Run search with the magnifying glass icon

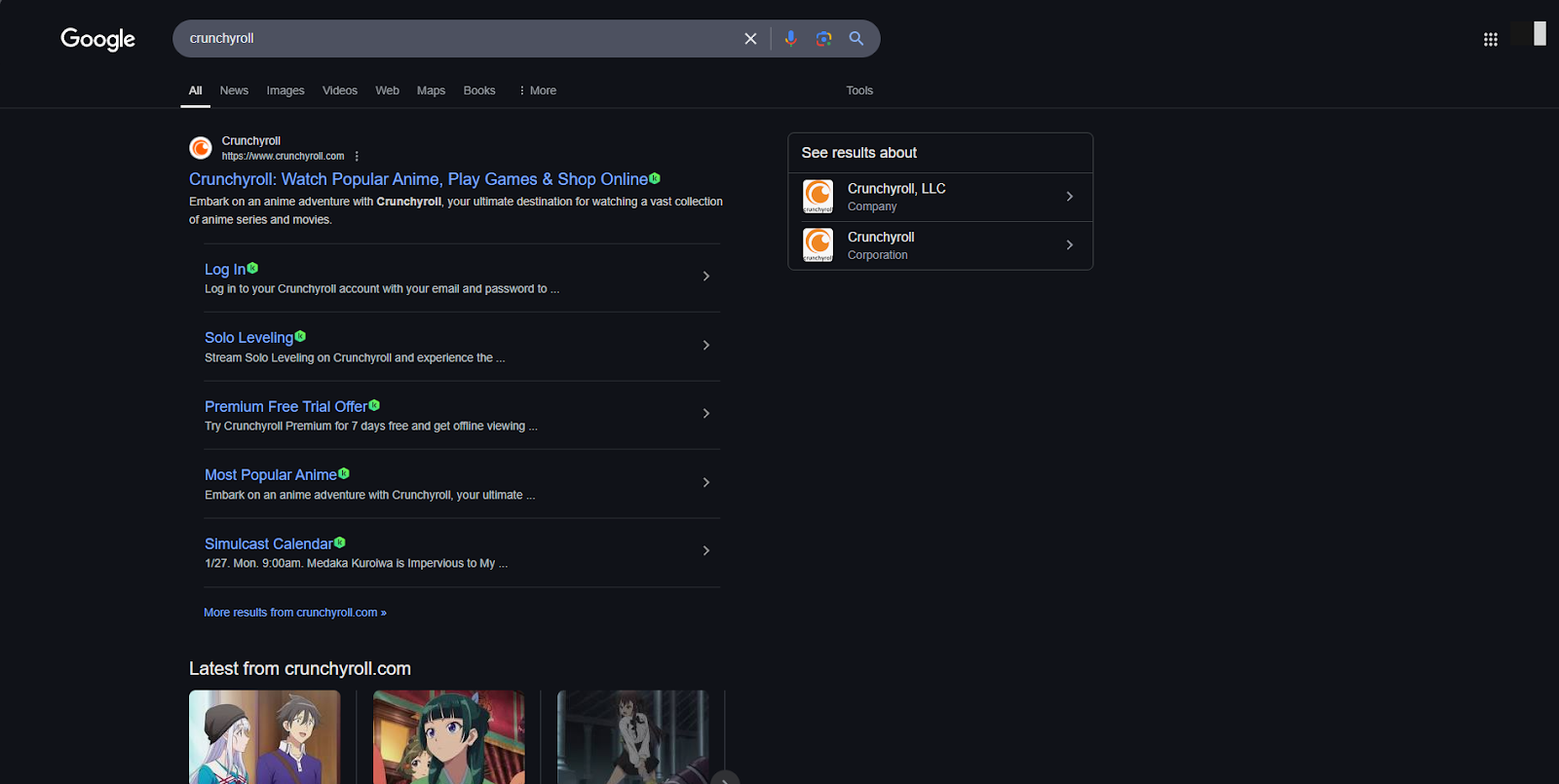[856, 39]
